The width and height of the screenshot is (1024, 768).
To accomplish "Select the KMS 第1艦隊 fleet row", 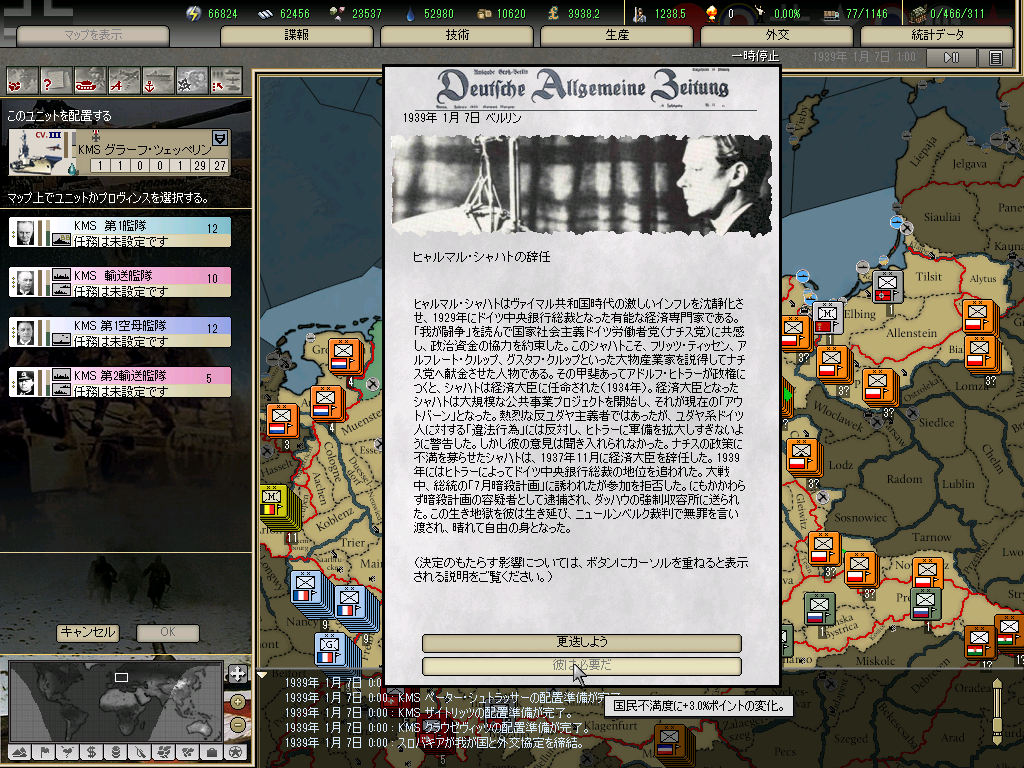I will [120, 232].
